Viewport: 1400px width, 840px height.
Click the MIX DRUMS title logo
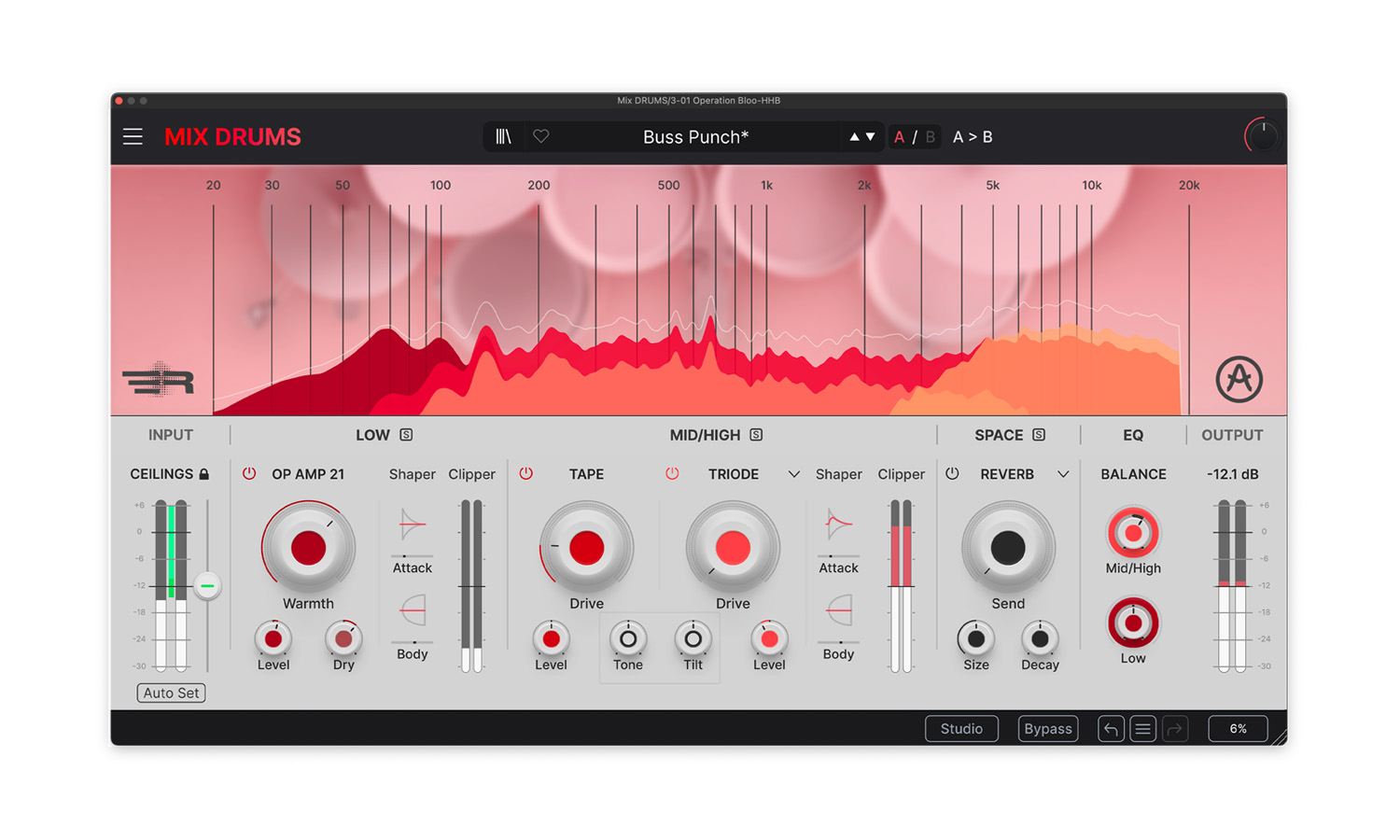[232, 137]
